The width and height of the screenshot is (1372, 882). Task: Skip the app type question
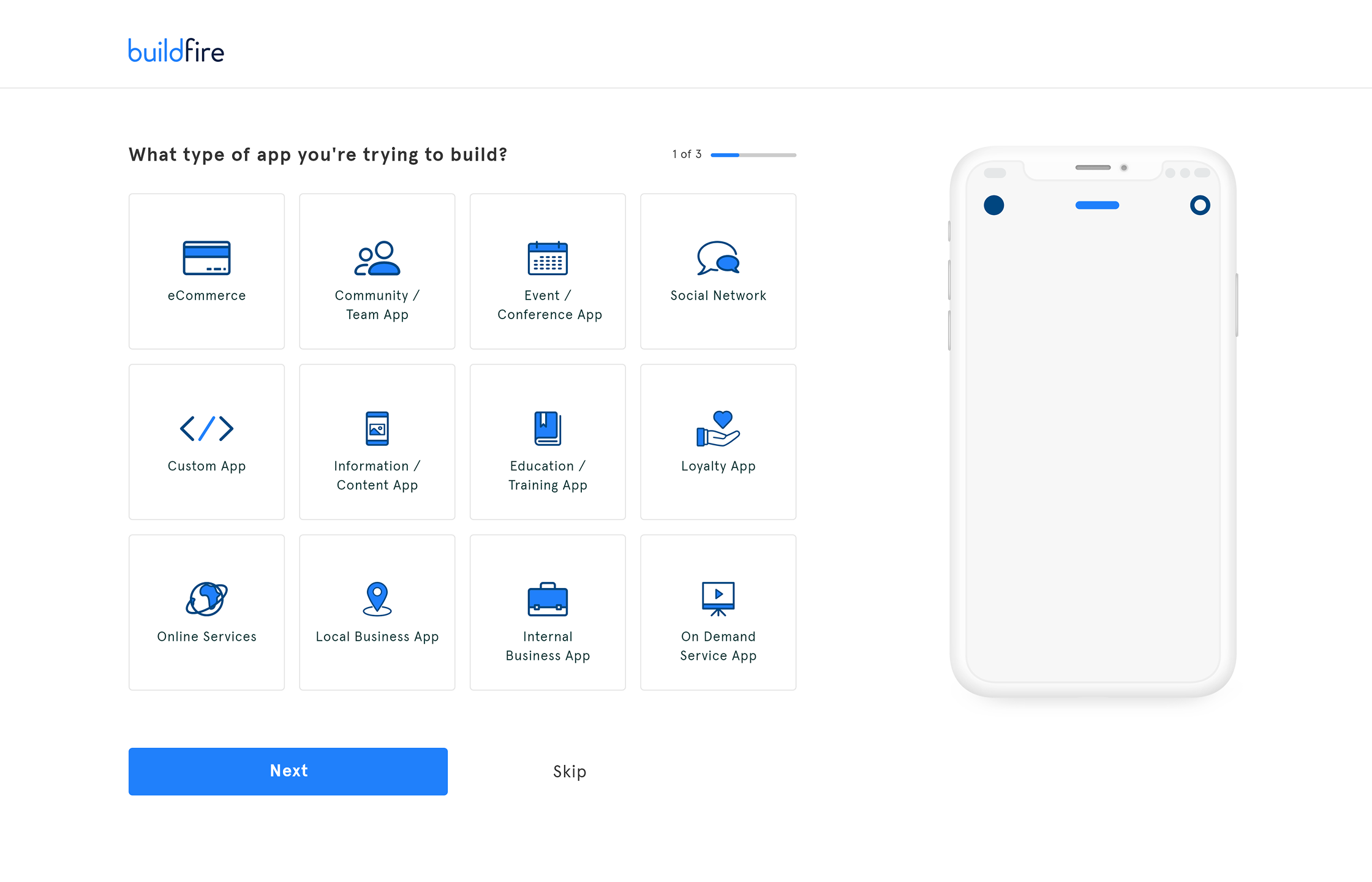[570, 771]
